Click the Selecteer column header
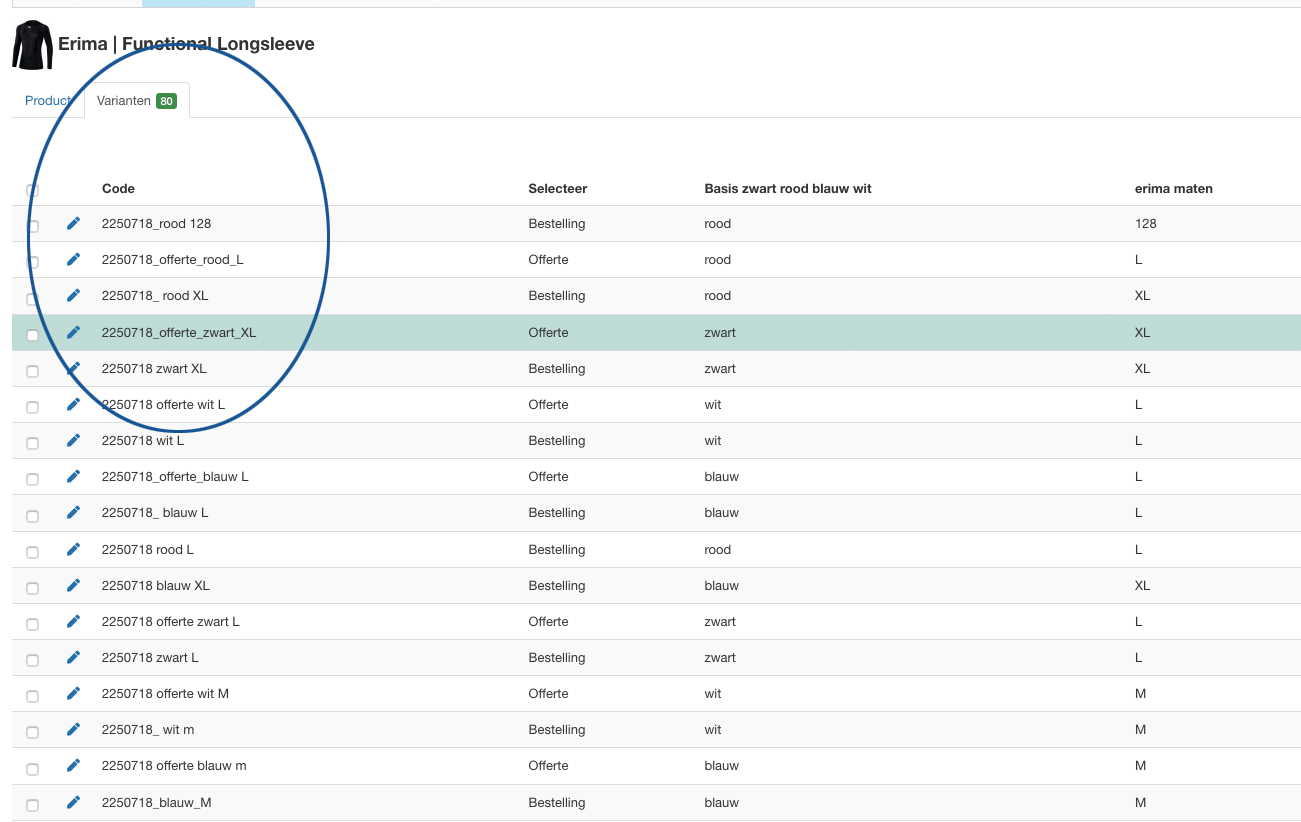Screen dimensions: 1301x822 557,188
